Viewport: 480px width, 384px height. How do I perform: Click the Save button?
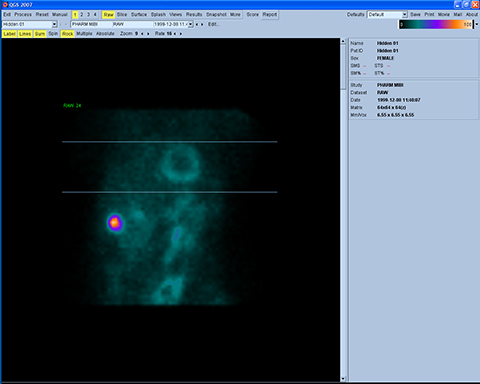[415, 15]
